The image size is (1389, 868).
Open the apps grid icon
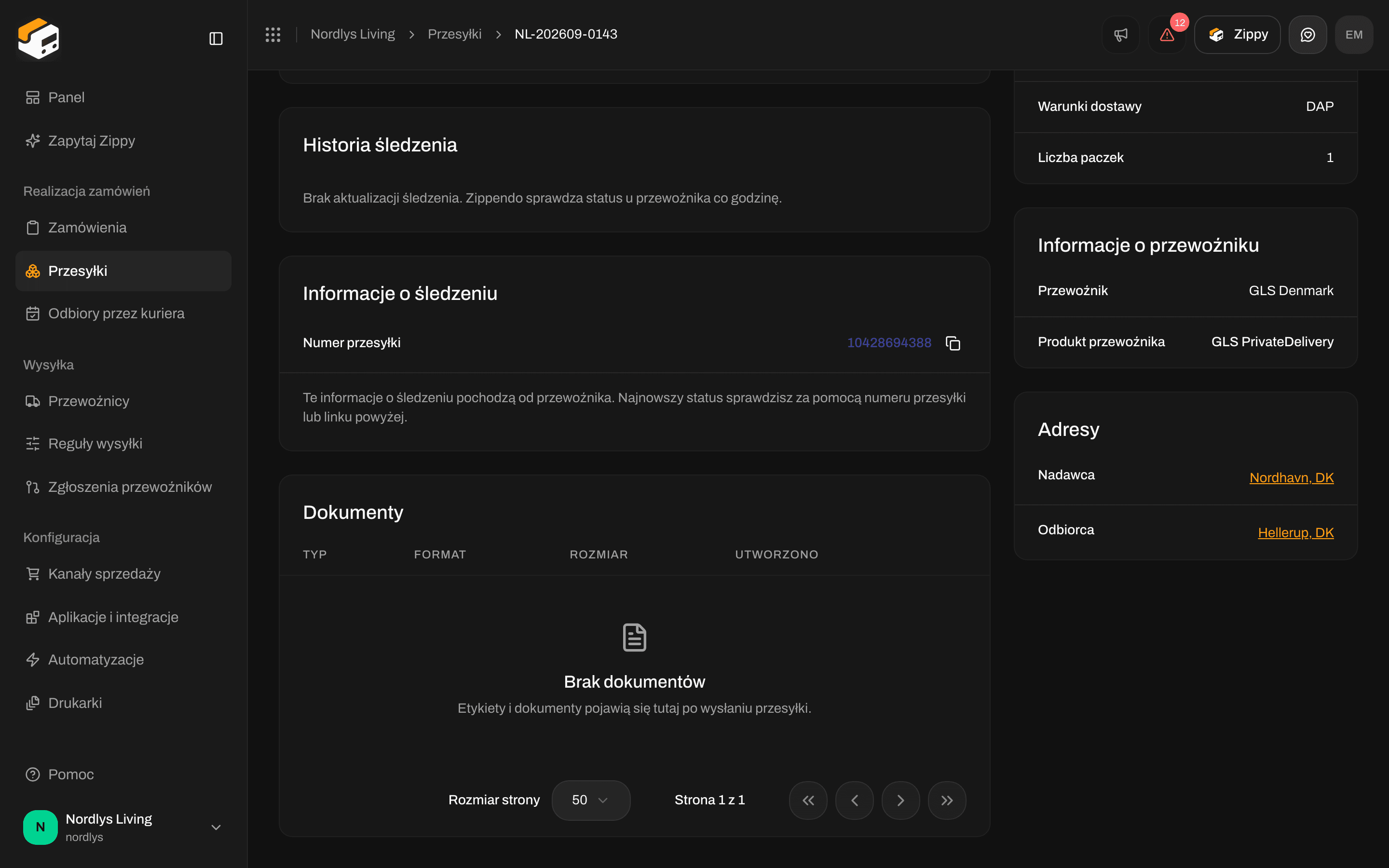[x=272, y=34]
